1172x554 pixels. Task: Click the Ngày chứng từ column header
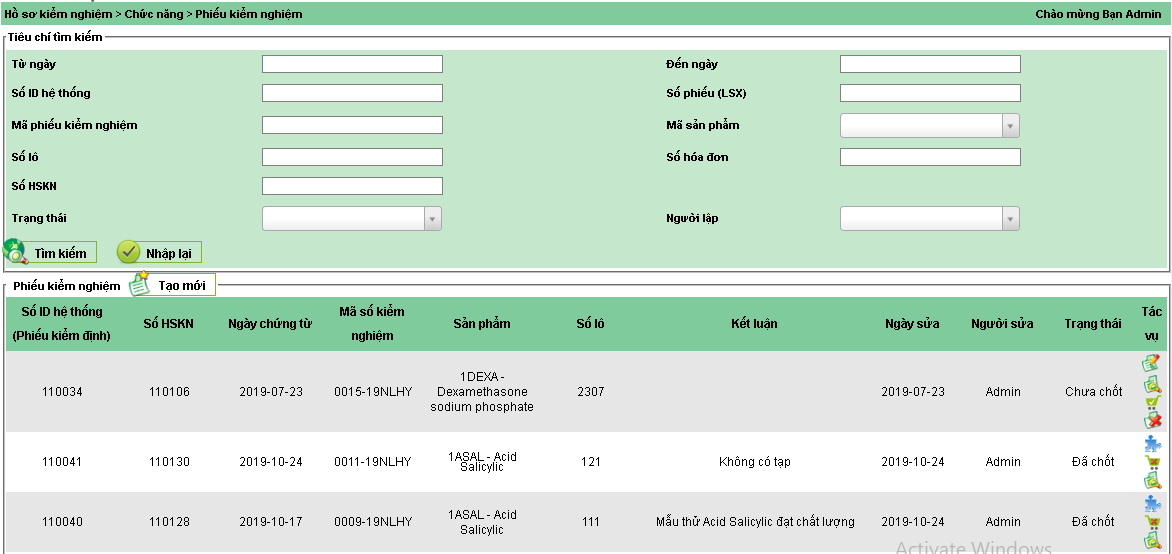pos(270,324)
